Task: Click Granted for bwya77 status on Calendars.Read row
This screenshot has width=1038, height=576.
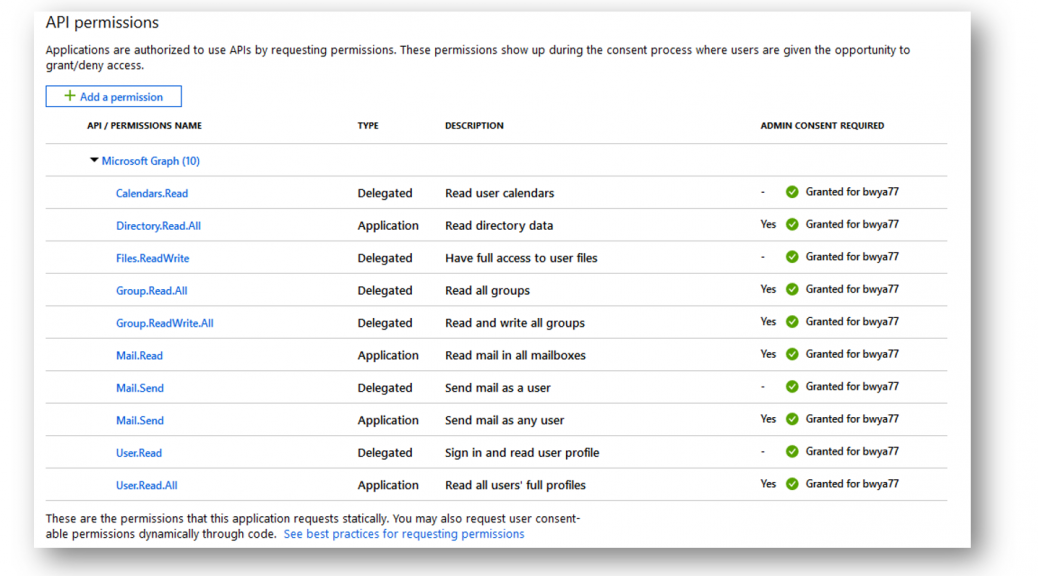Action: coord(852,192)
